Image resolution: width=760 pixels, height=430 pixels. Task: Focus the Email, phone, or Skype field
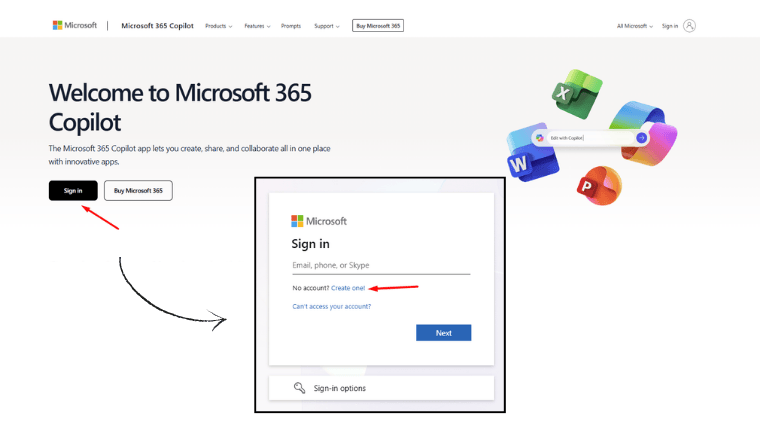(x=381, y=266)
